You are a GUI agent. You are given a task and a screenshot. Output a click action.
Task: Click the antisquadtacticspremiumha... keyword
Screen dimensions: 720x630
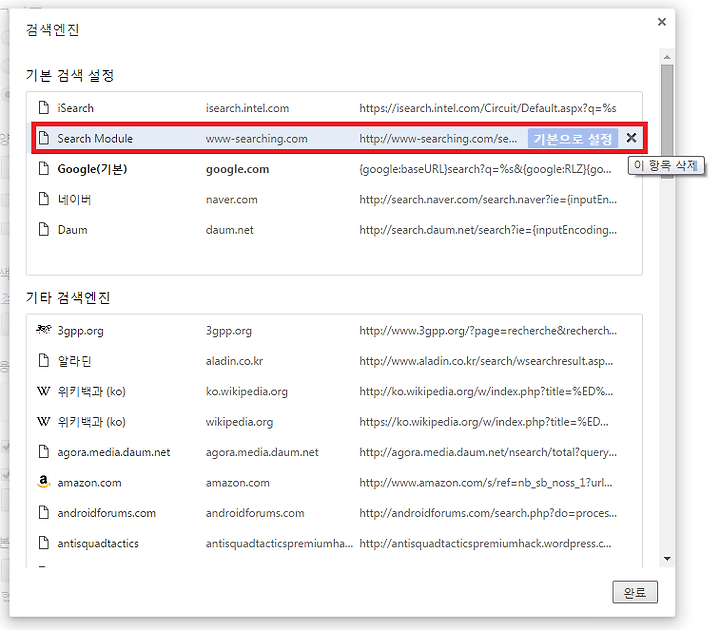tap(279, 543)
